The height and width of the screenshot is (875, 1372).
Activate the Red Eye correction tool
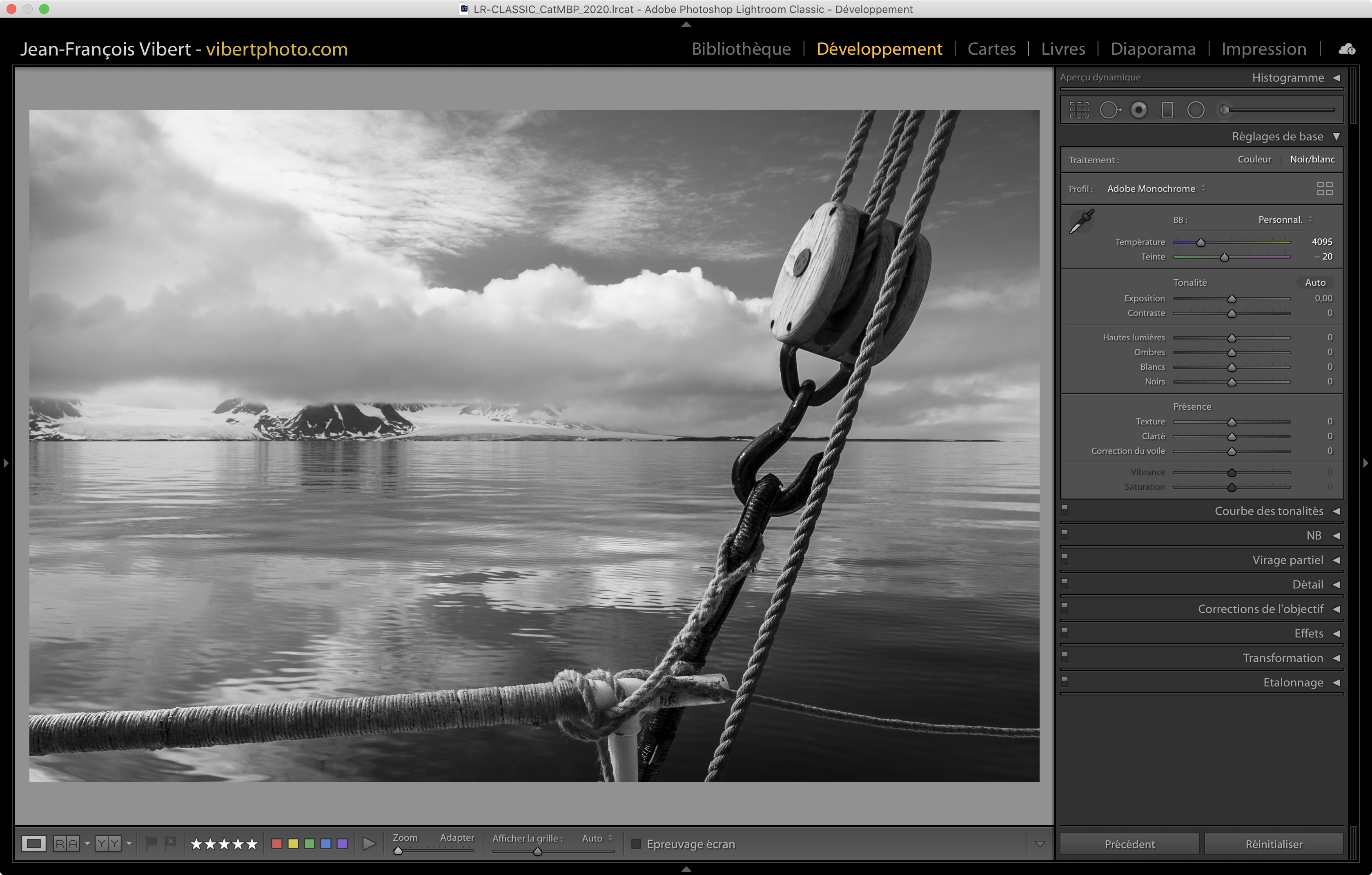(1138, 110)
